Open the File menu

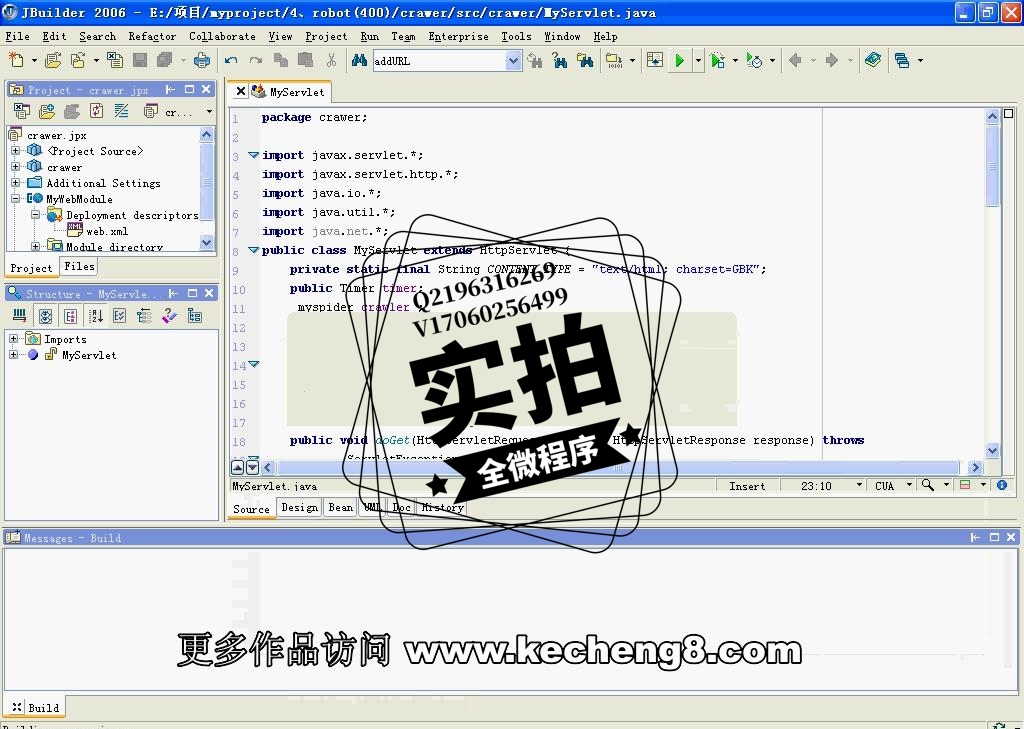pos(18,37)
